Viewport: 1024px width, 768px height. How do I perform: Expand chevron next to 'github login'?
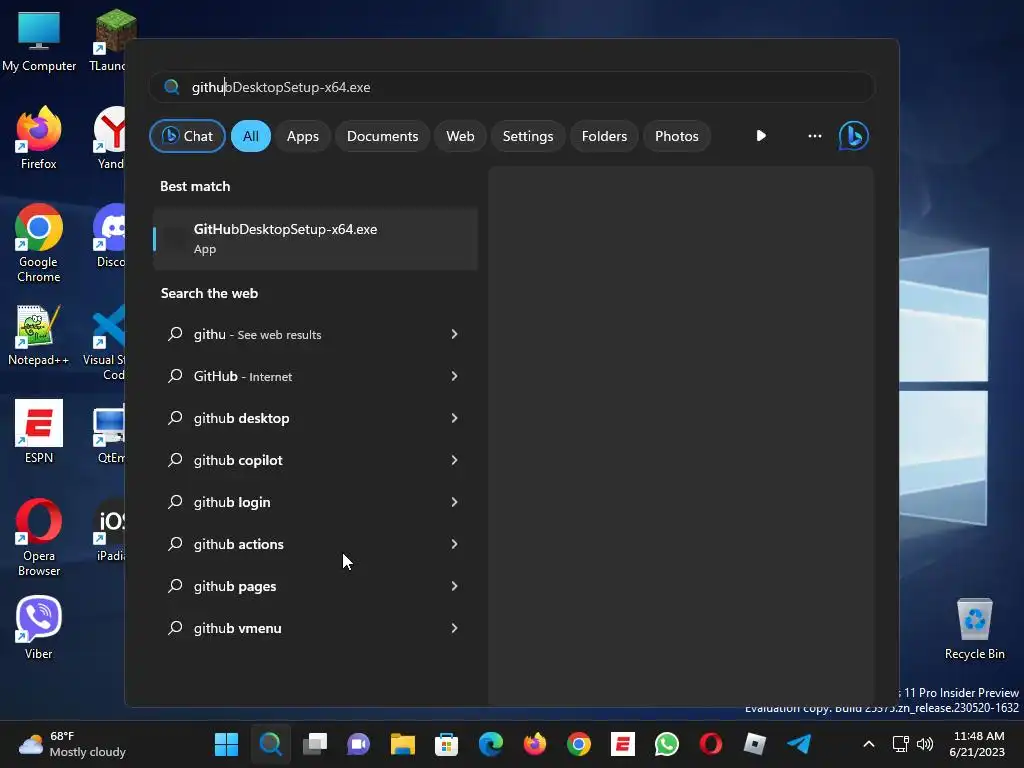pos(455,502)
